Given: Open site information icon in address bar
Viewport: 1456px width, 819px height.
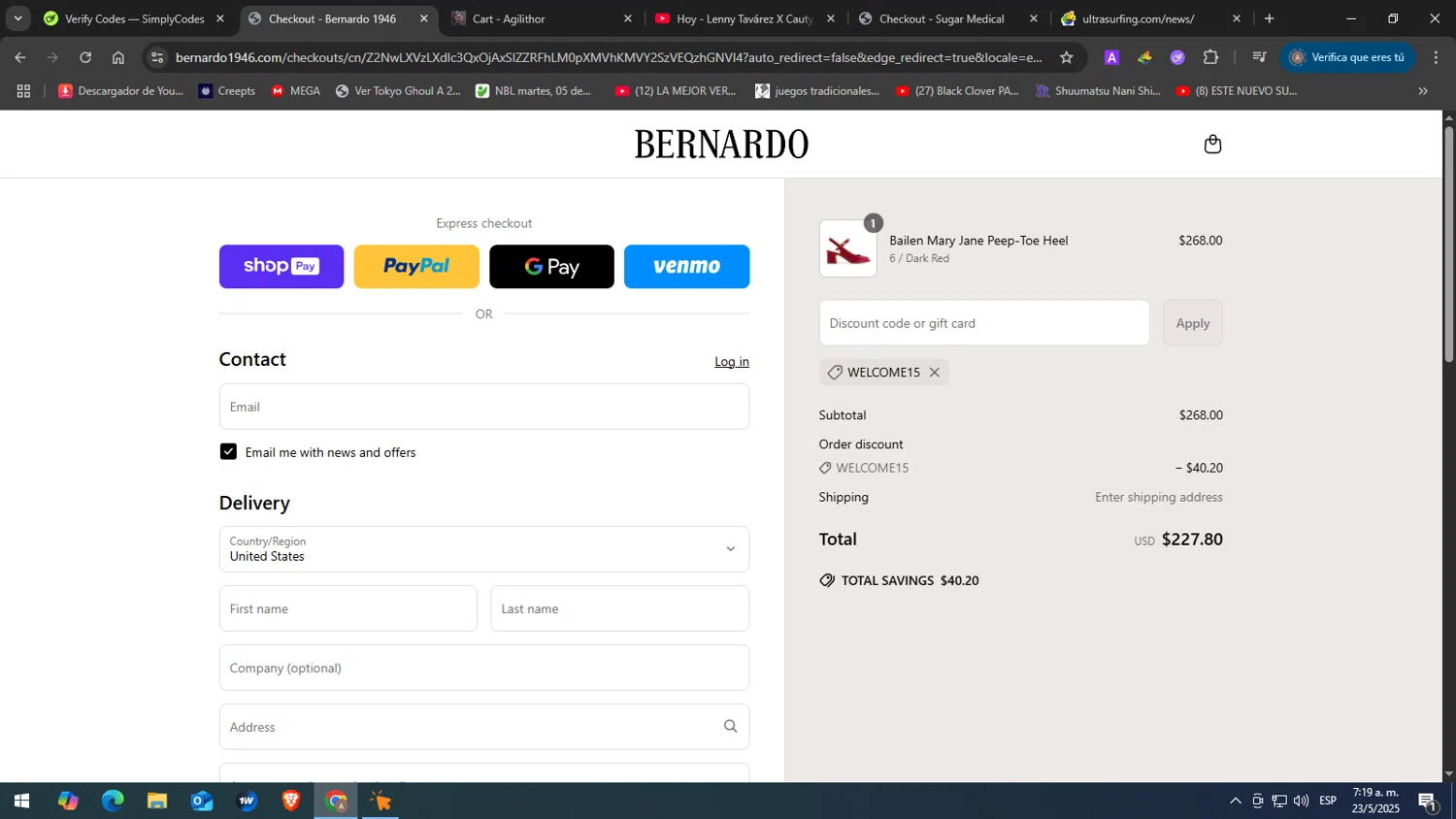Looking at the screenshot, I should (157, 57).
